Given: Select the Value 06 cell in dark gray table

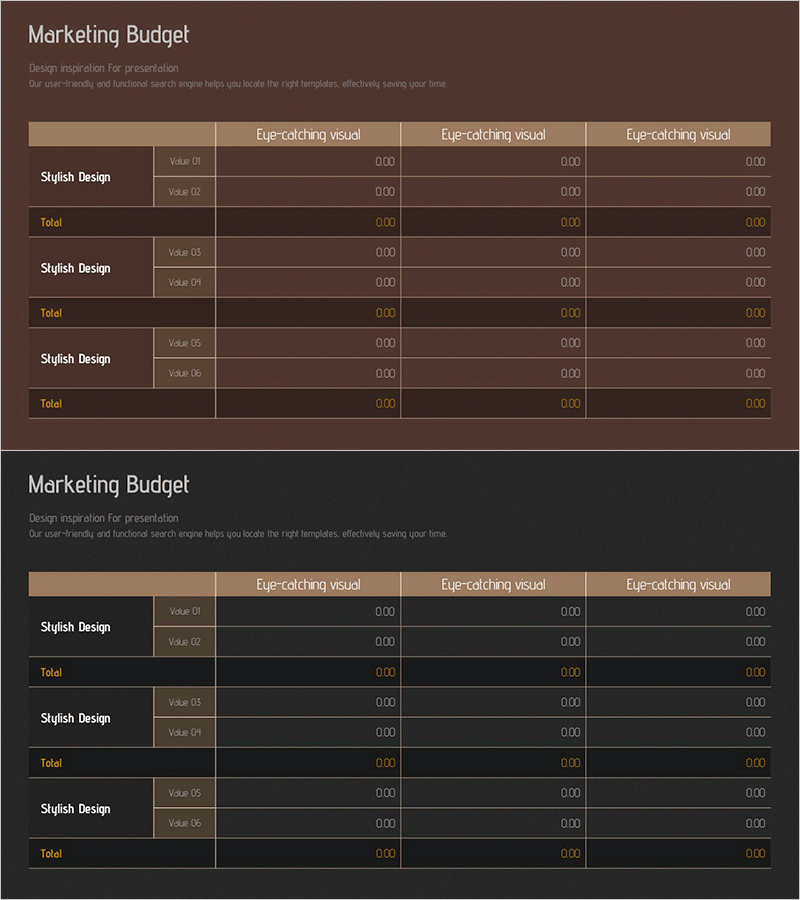Looking at the screenshot, I should tap(185, 823).
